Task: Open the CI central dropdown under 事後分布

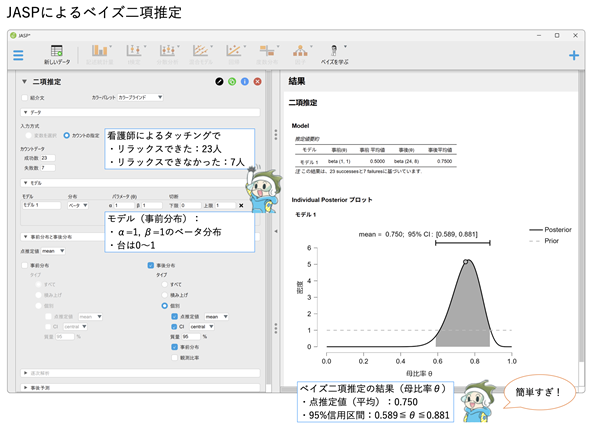Action: tap(202, 327)
